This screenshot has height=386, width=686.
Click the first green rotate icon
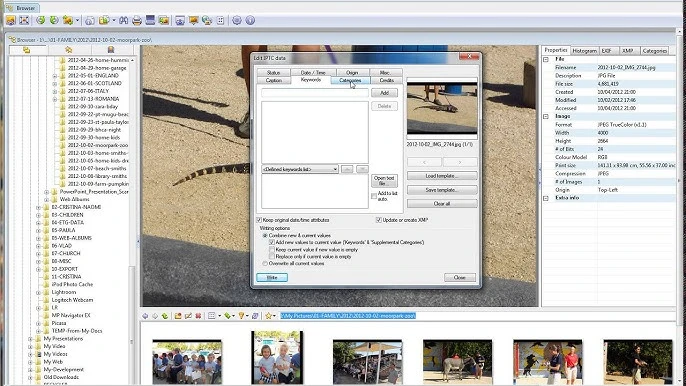(41, 20)
